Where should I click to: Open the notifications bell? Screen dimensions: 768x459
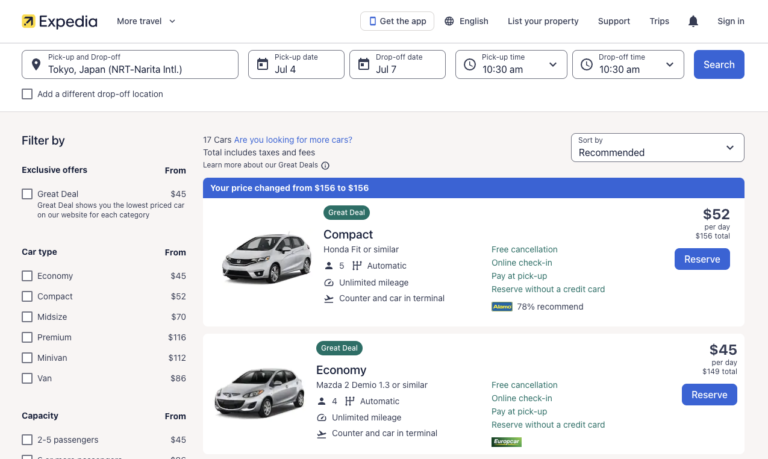(x=693, y=21)
